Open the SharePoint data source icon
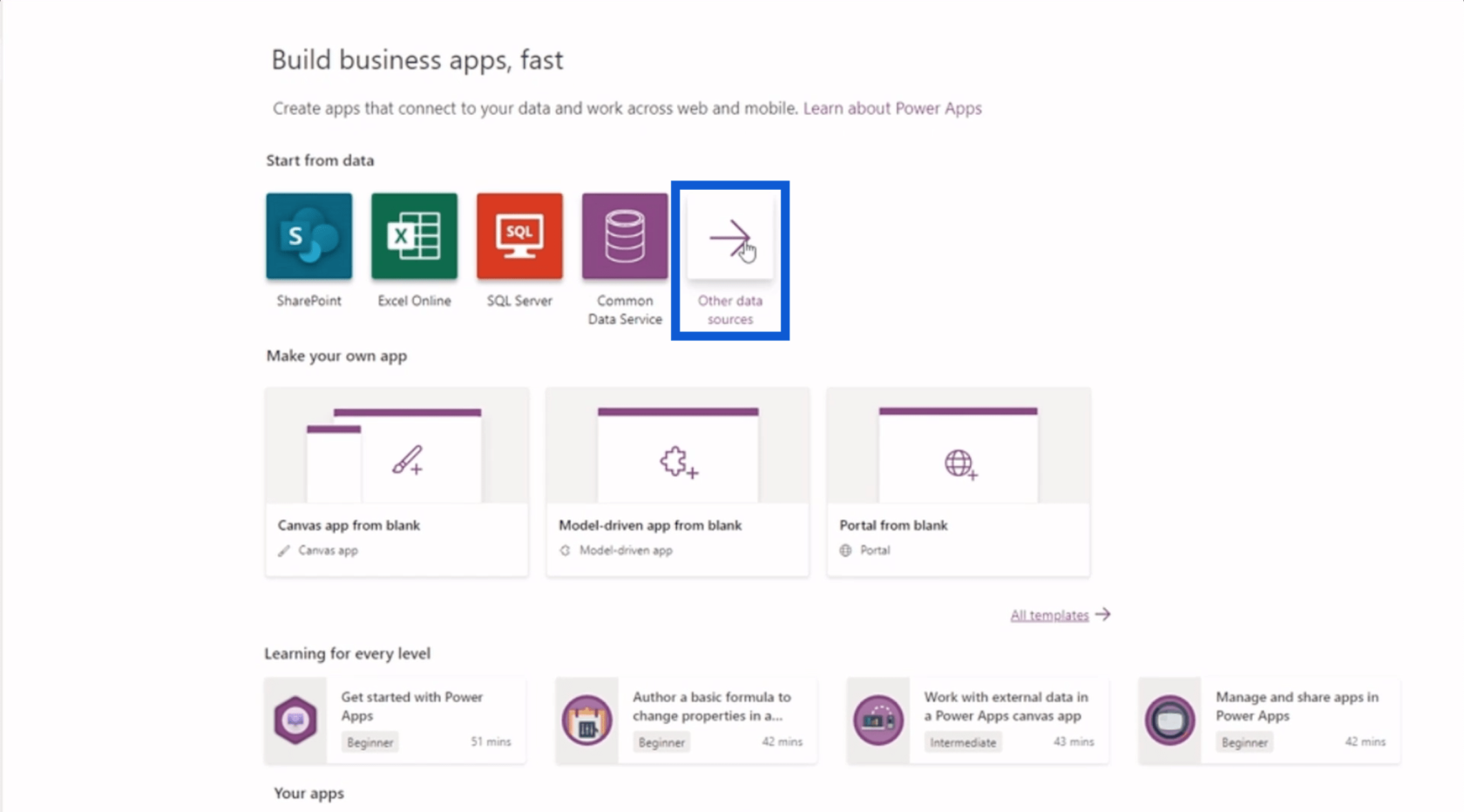 coord(308,236)
